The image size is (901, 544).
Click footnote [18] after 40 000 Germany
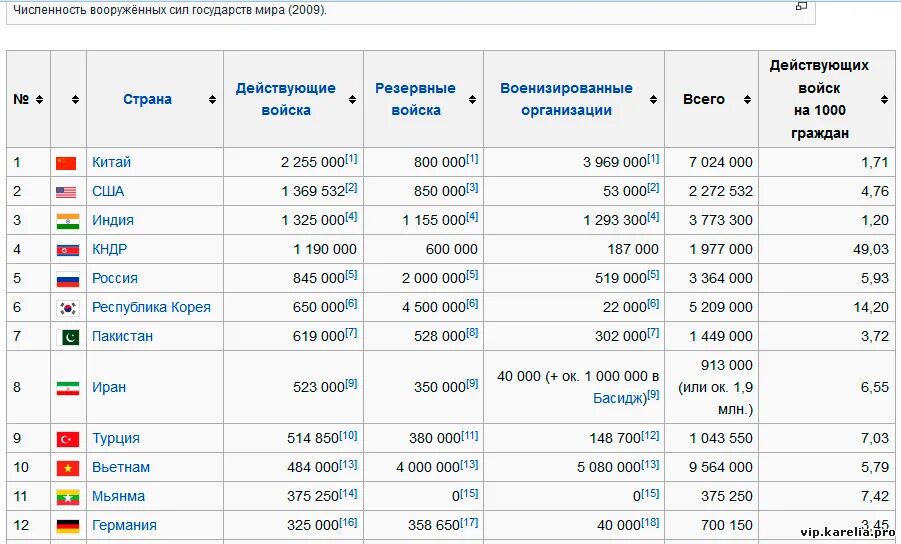(650, 522)
